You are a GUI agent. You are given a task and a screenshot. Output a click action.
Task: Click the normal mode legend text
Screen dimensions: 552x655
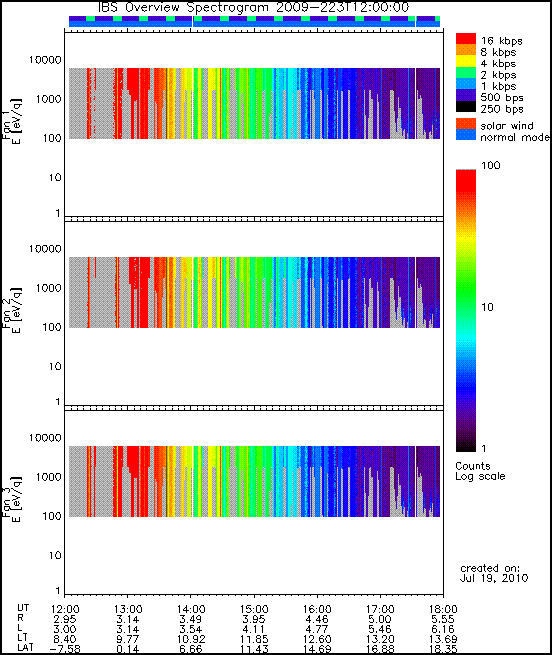[515, 137]
